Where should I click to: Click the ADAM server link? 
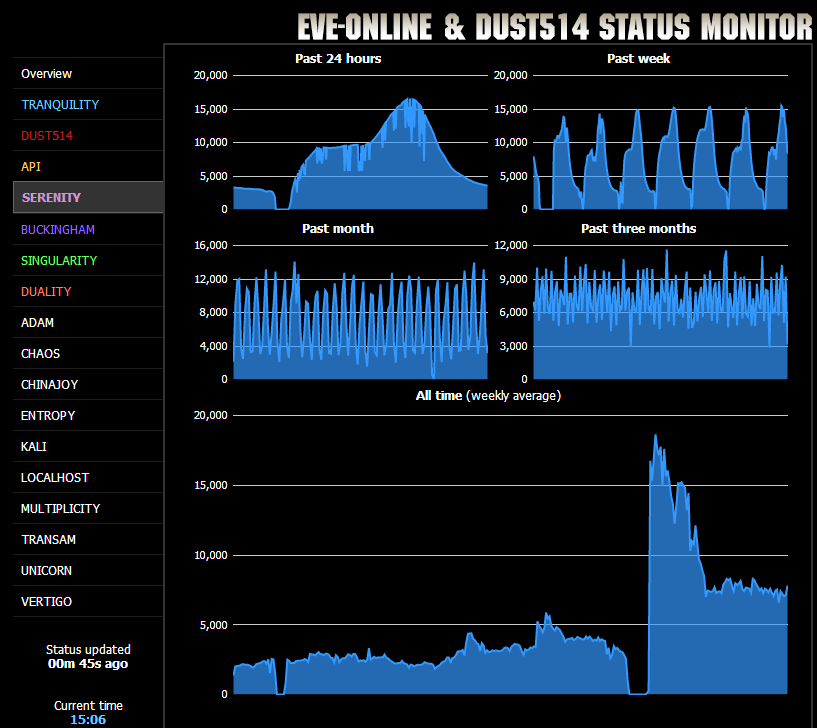(88, 323)
